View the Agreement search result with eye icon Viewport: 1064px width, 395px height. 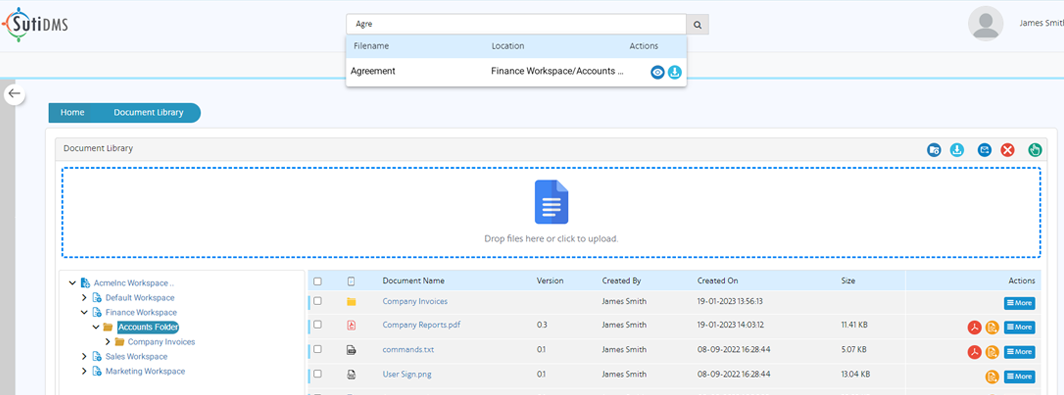(x=658, y=72)
